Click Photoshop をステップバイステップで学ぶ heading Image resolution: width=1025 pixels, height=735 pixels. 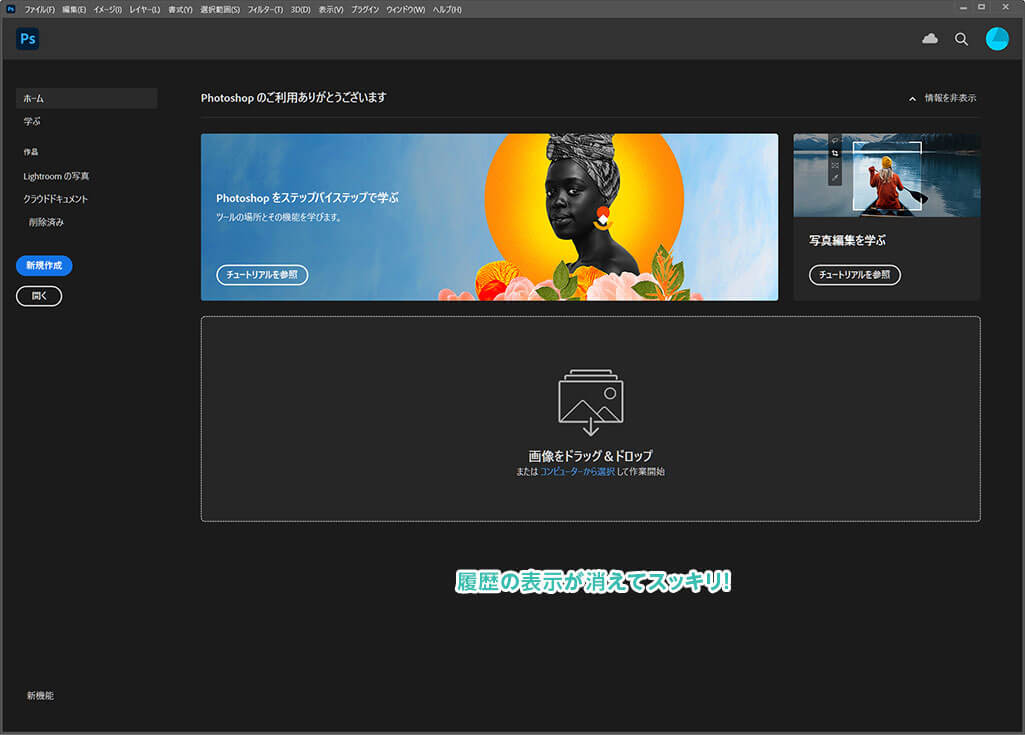click(307, 197)
